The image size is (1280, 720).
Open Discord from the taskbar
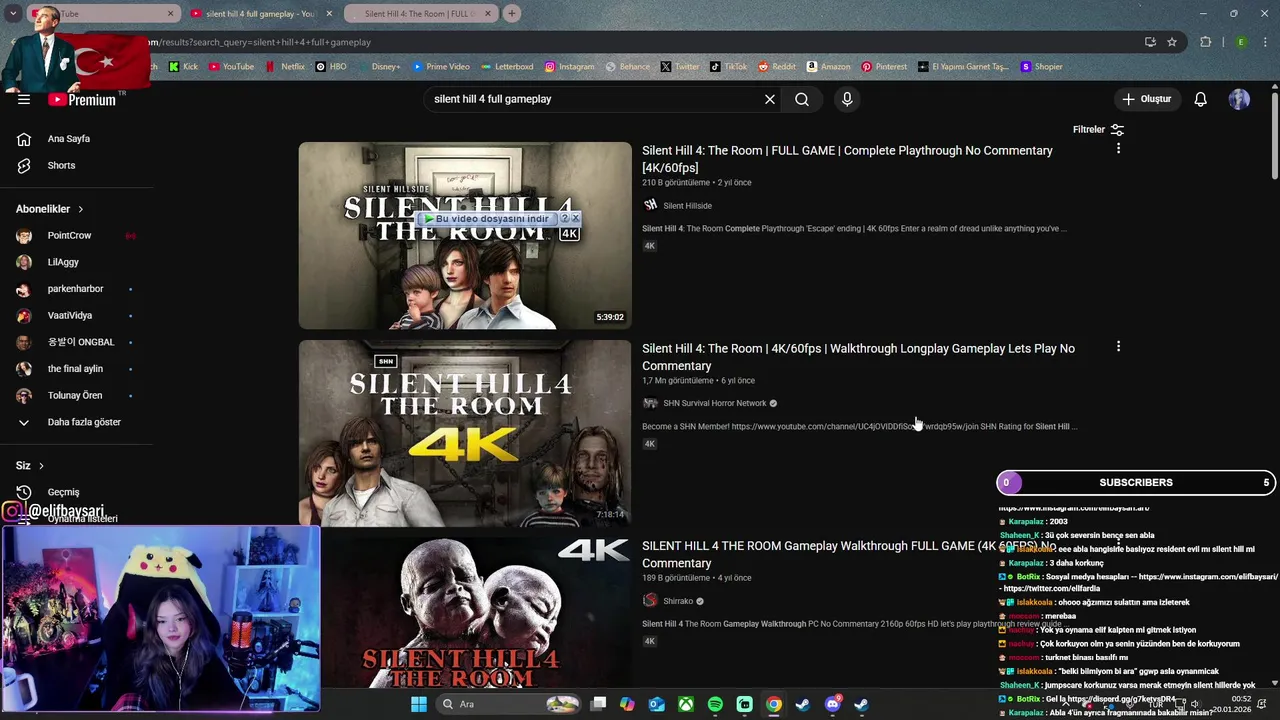point(832,704)
